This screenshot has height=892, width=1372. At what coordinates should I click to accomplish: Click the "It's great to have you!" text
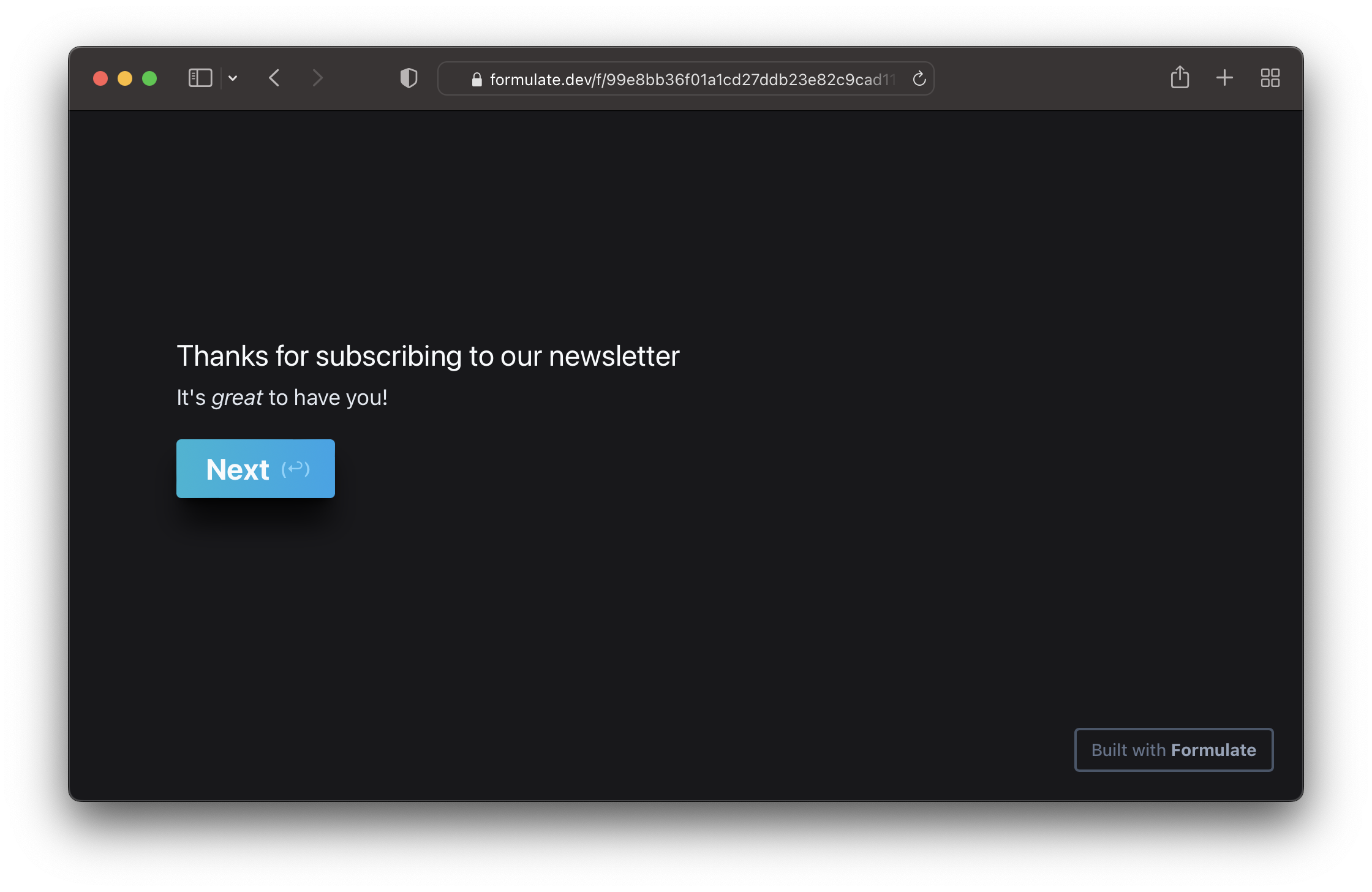point(282,398)
